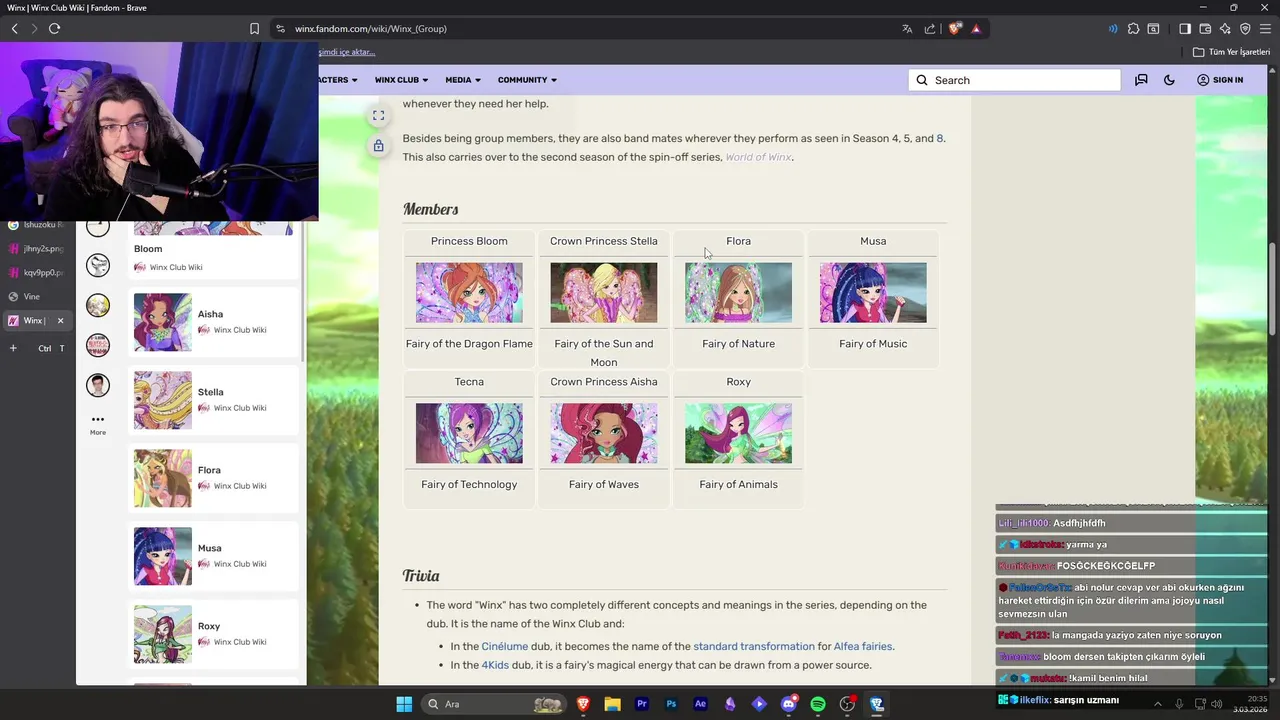Click the Fairy of Technology caption
Image resolution: width=1280 pixels, height=720 pixels.
469,485
